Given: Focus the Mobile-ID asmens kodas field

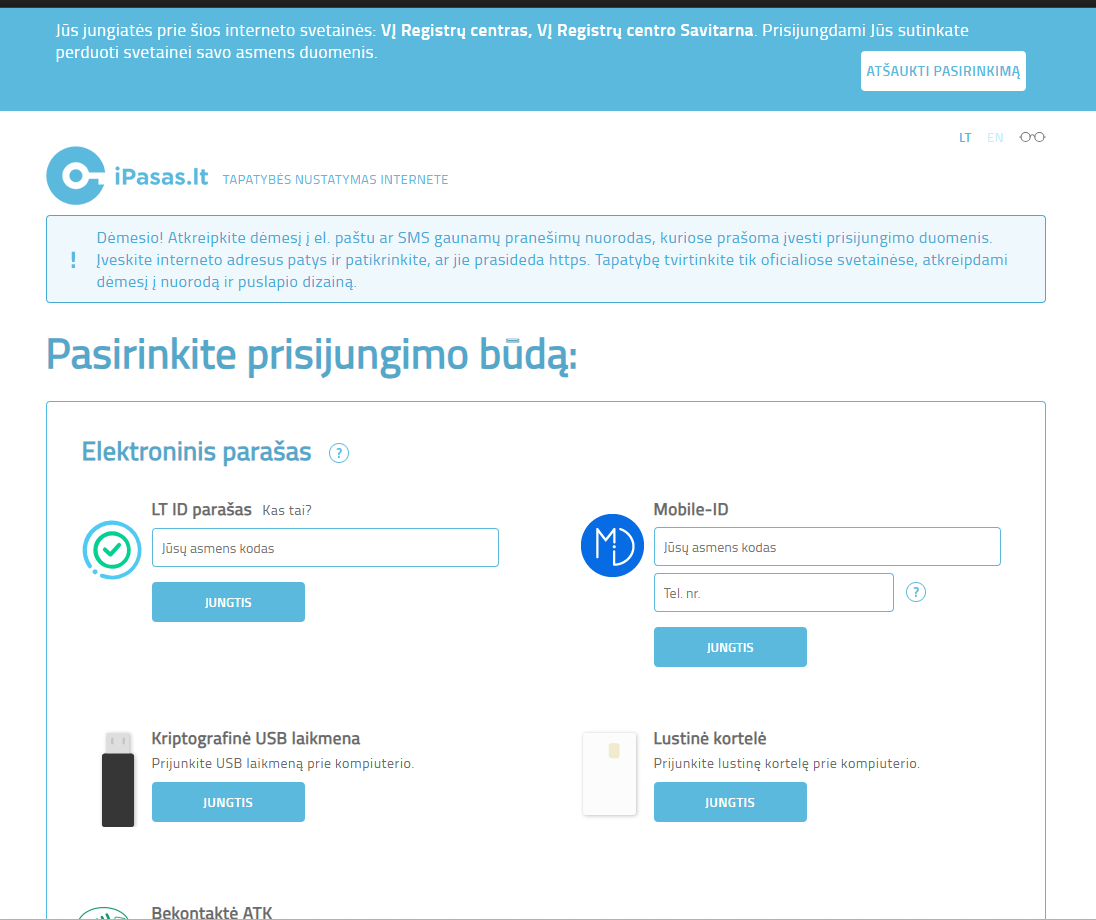Looking at the screenshot, I should tap(827, 547).
